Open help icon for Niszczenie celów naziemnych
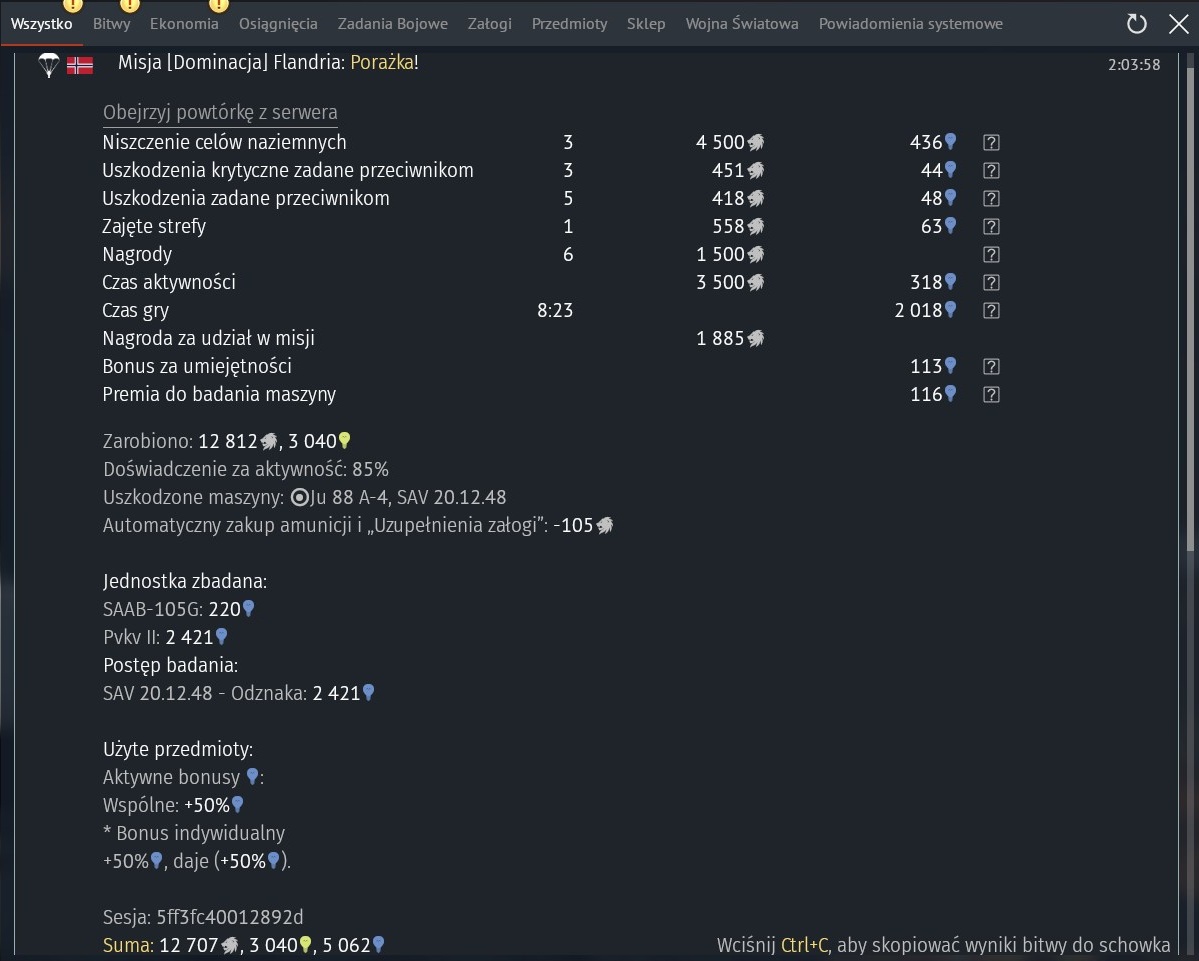Image resolution: width=1199 pixels, height=961 pixels. 991,143
